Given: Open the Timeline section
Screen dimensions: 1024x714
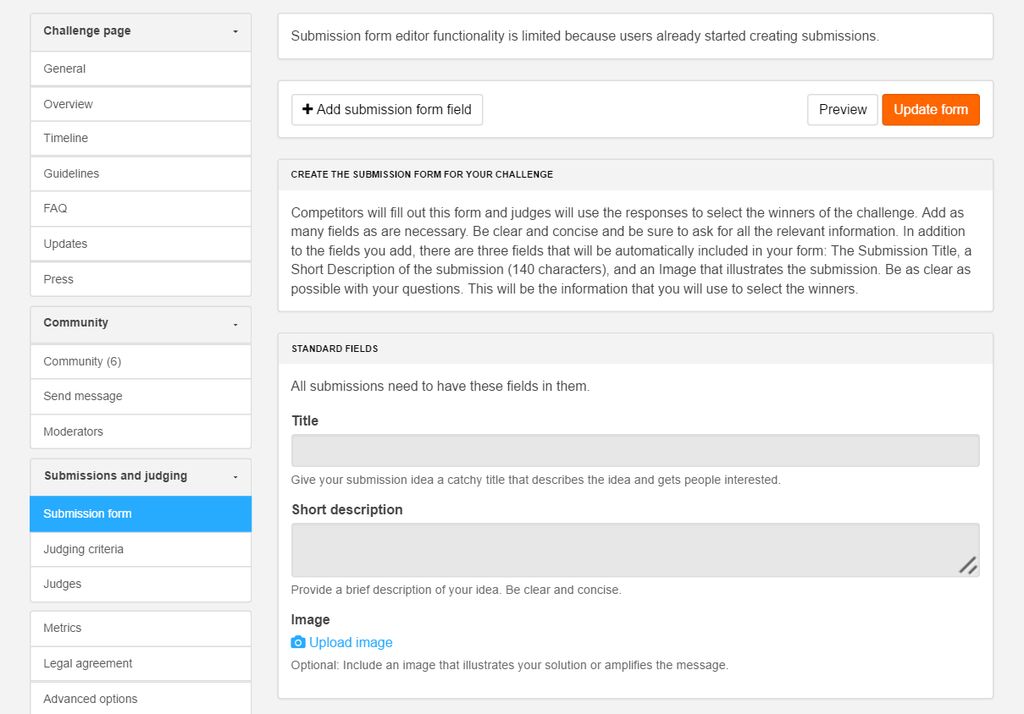Looking at the screenshot, I should (140, 138).
